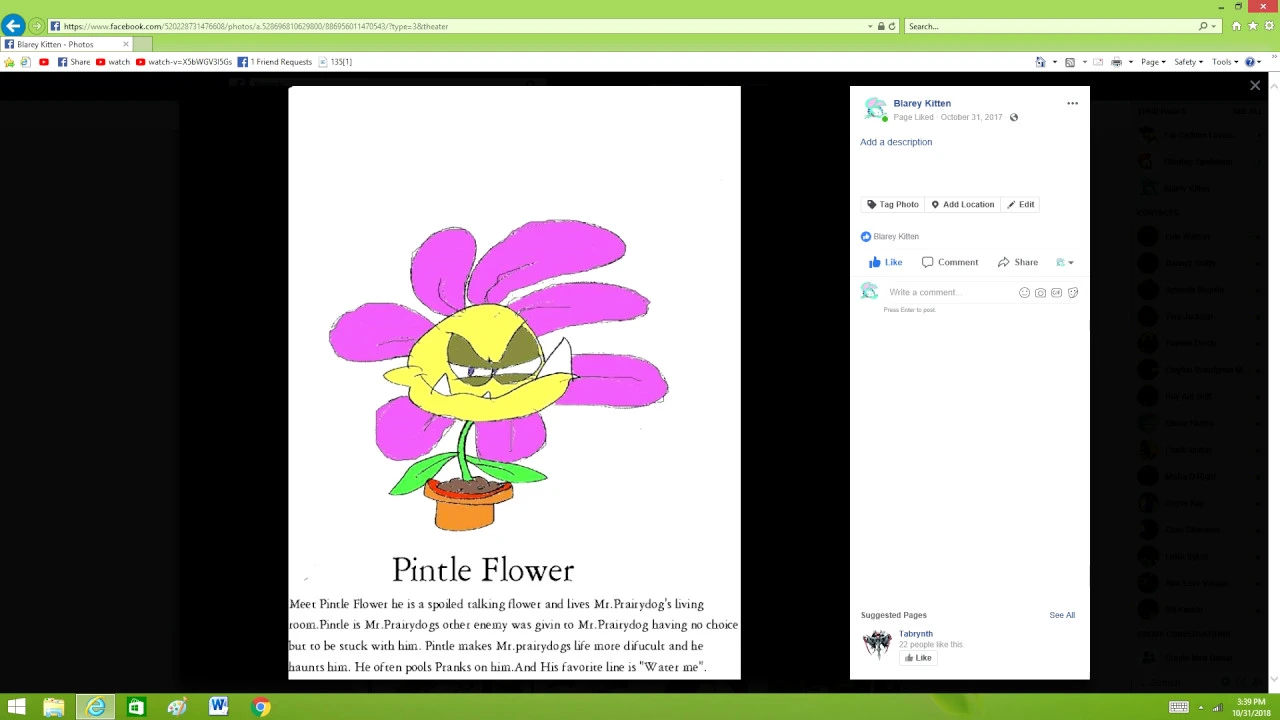
Task: Open Microsoft Word from the taskbar
Action: (218, 707)
